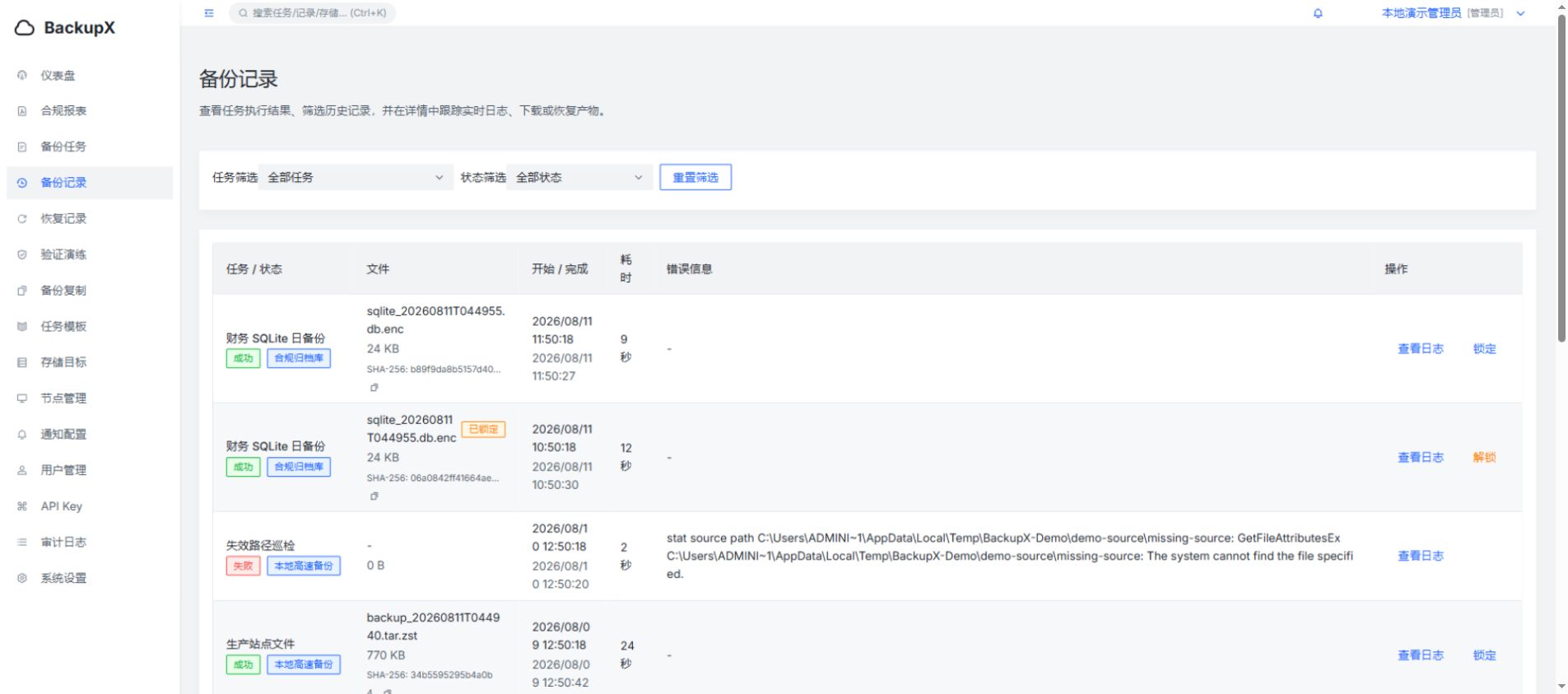Image resolution: width=1568 pixels, height=694 pixels.
Task: Click the 本地演示管理员 user name
Action: pyautogui.click(x=1421, y=13)
